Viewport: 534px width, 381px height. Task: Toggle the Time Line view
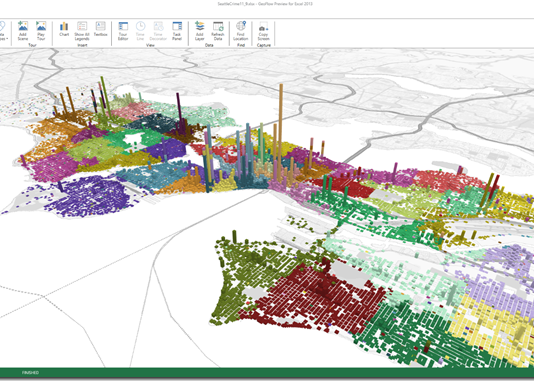click(x=140, y=31)
